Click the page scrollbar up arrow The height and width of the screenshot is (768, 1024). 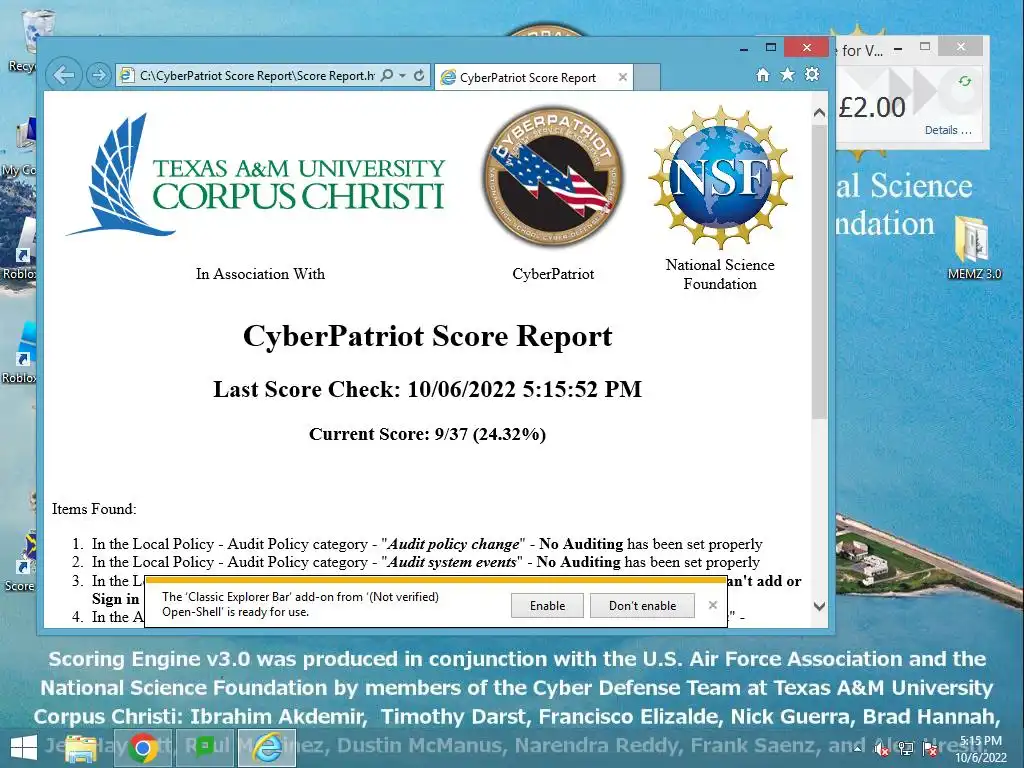pyautogui.click(x=819, y=113)
